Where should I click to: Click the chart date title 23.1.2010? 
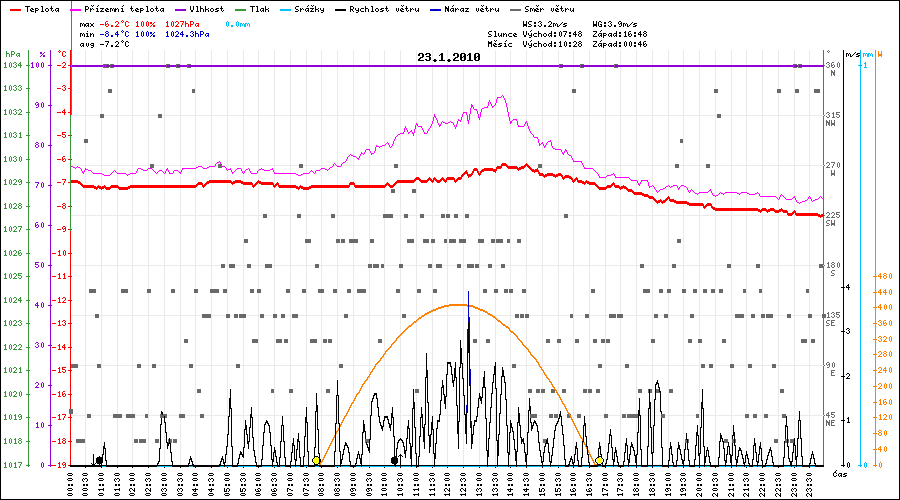pos(449,58)
